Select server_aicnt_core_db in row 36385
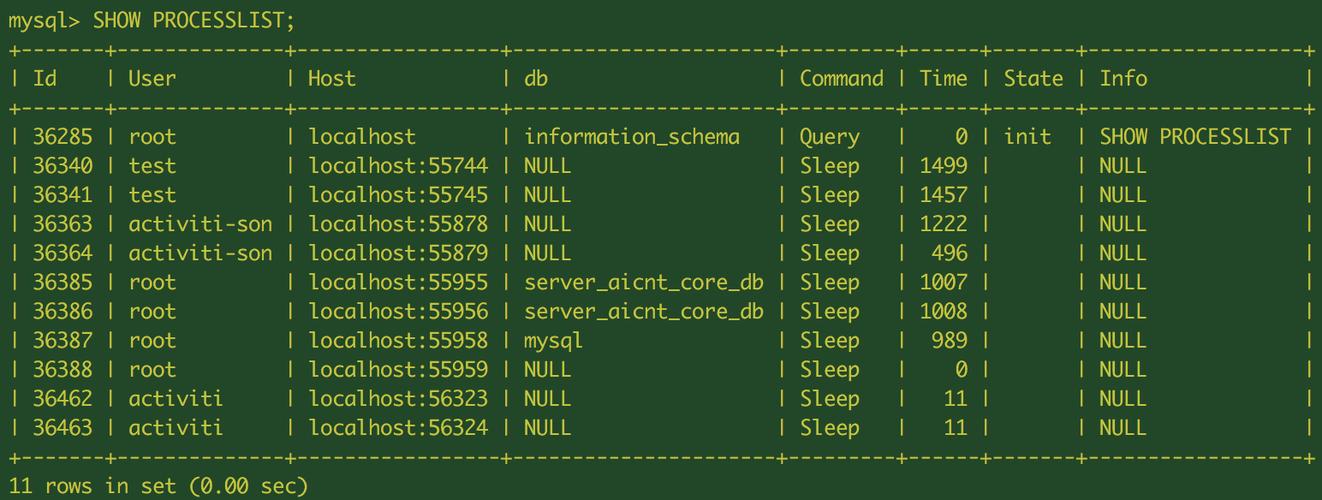Screen dimensions: 1322x500 (644, 282)
